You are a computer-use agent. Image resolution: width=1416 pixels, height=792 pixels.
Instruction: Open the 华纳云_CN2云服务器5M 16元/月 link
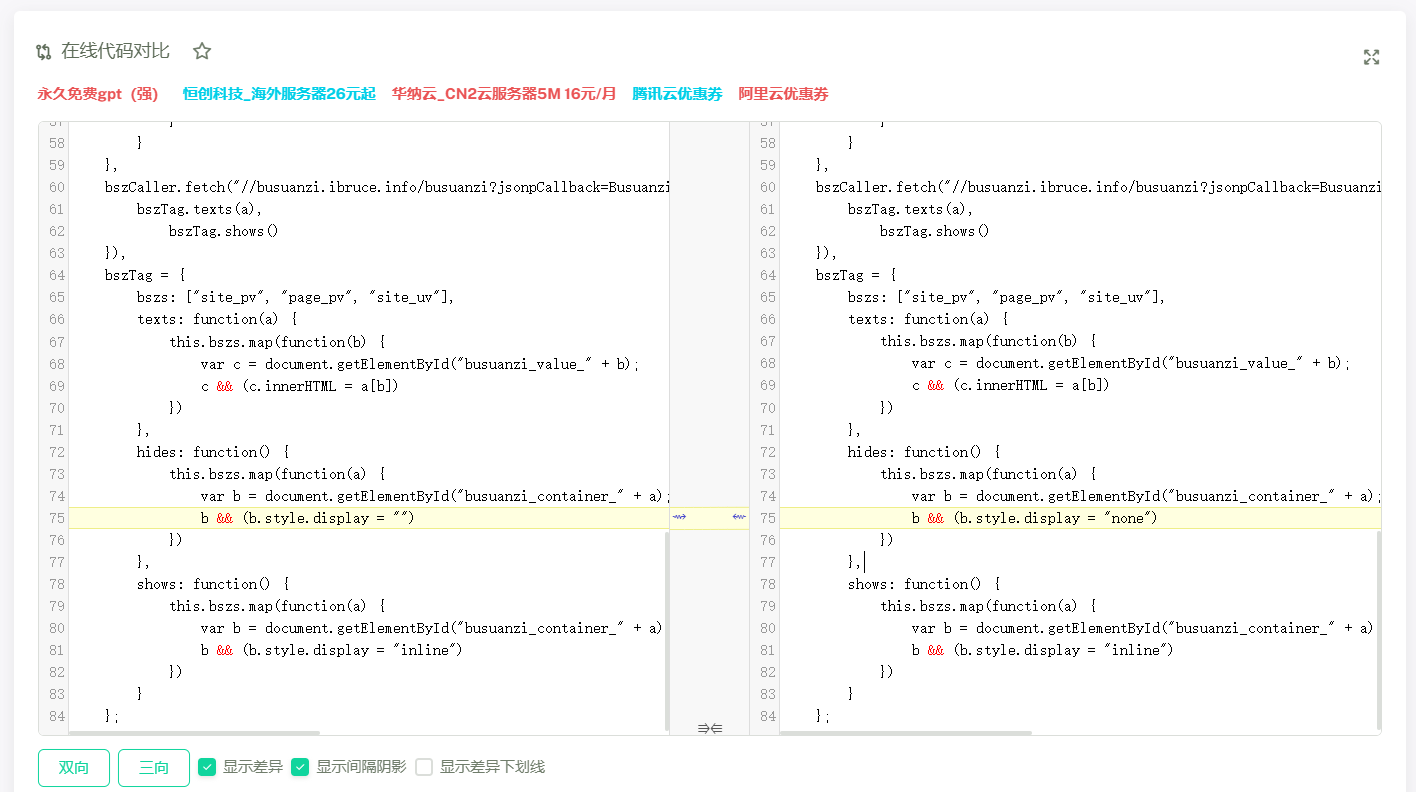point(504,94)
